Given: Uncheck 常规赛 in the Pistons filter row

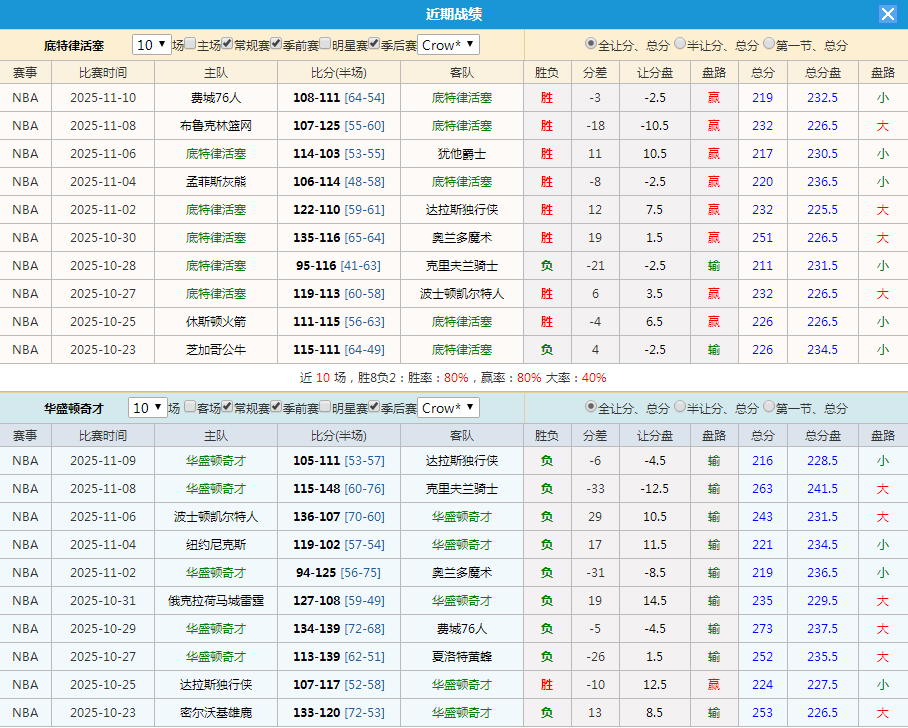Looking at the screenshot, I should pos(225,44).
